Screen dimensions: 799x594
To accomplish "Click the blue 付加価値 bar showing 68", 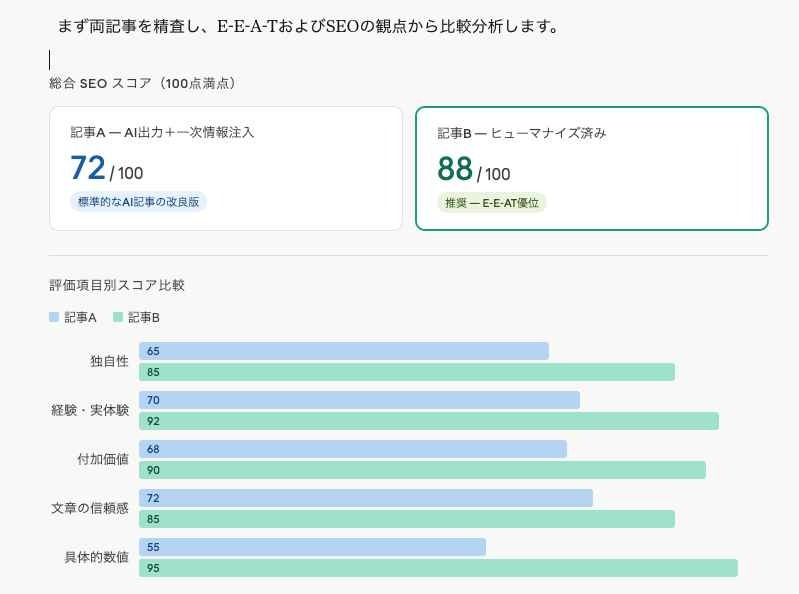I will pos(353,449).
